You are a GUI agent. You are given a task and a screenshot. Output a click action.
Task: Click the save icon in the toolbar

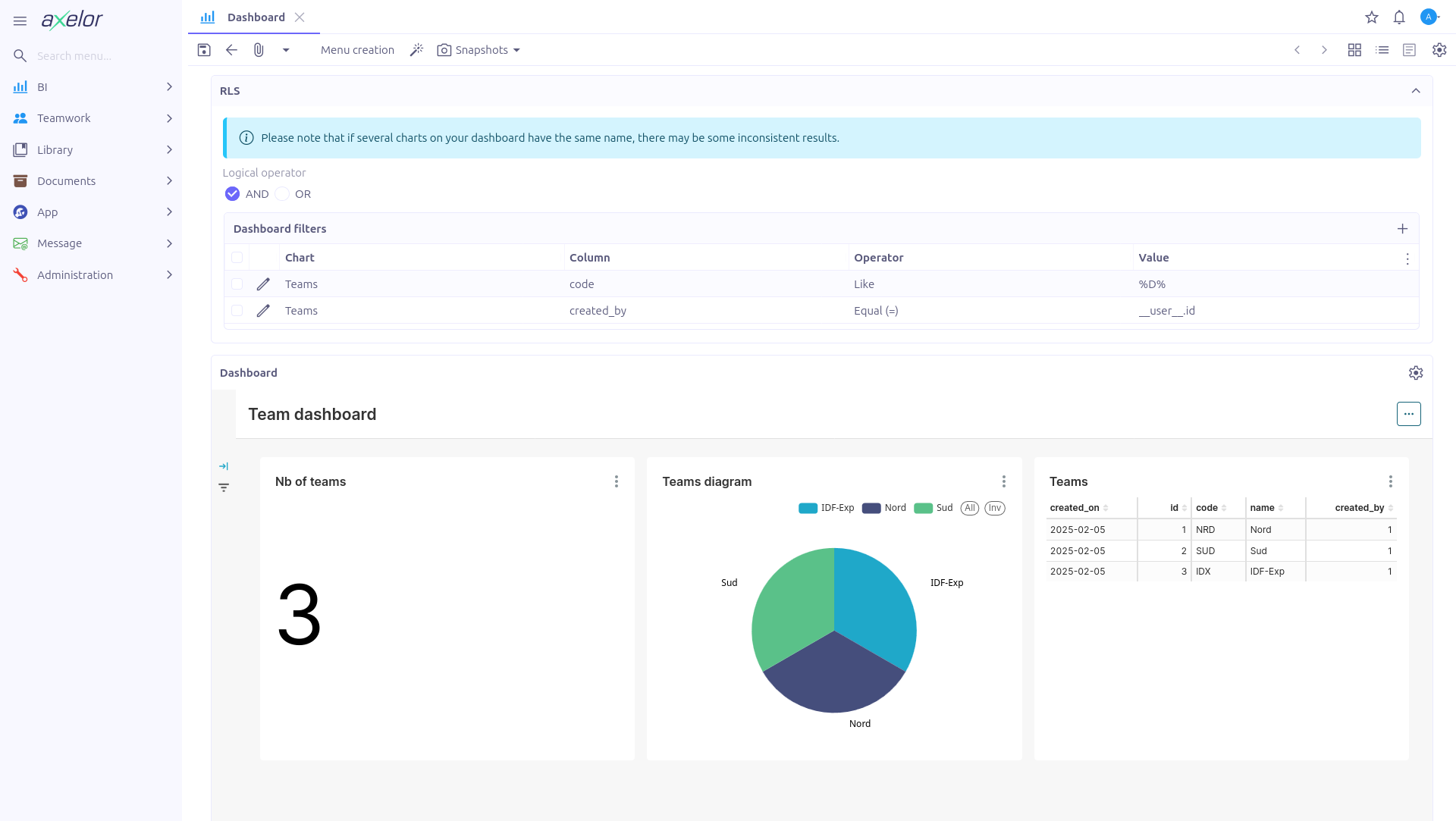203,49
